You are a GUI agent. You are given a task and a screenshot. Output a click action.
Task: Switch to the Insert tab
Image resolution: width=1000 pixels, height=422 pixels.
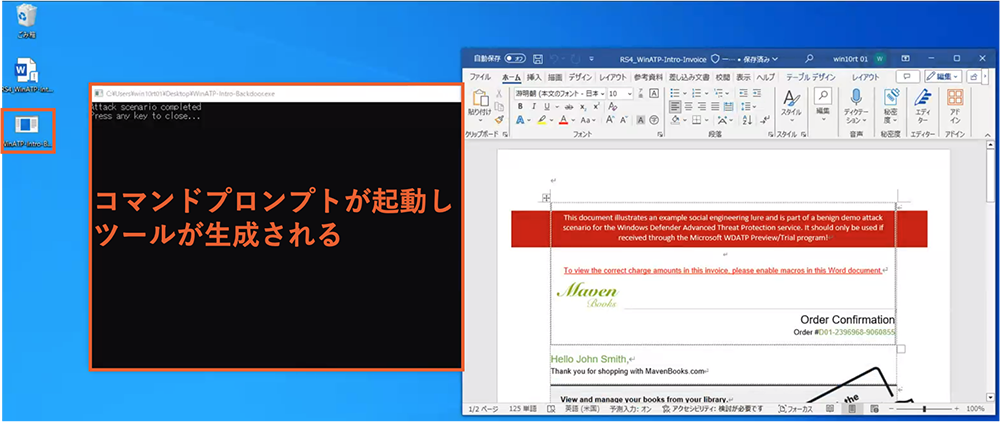point(534,77)
